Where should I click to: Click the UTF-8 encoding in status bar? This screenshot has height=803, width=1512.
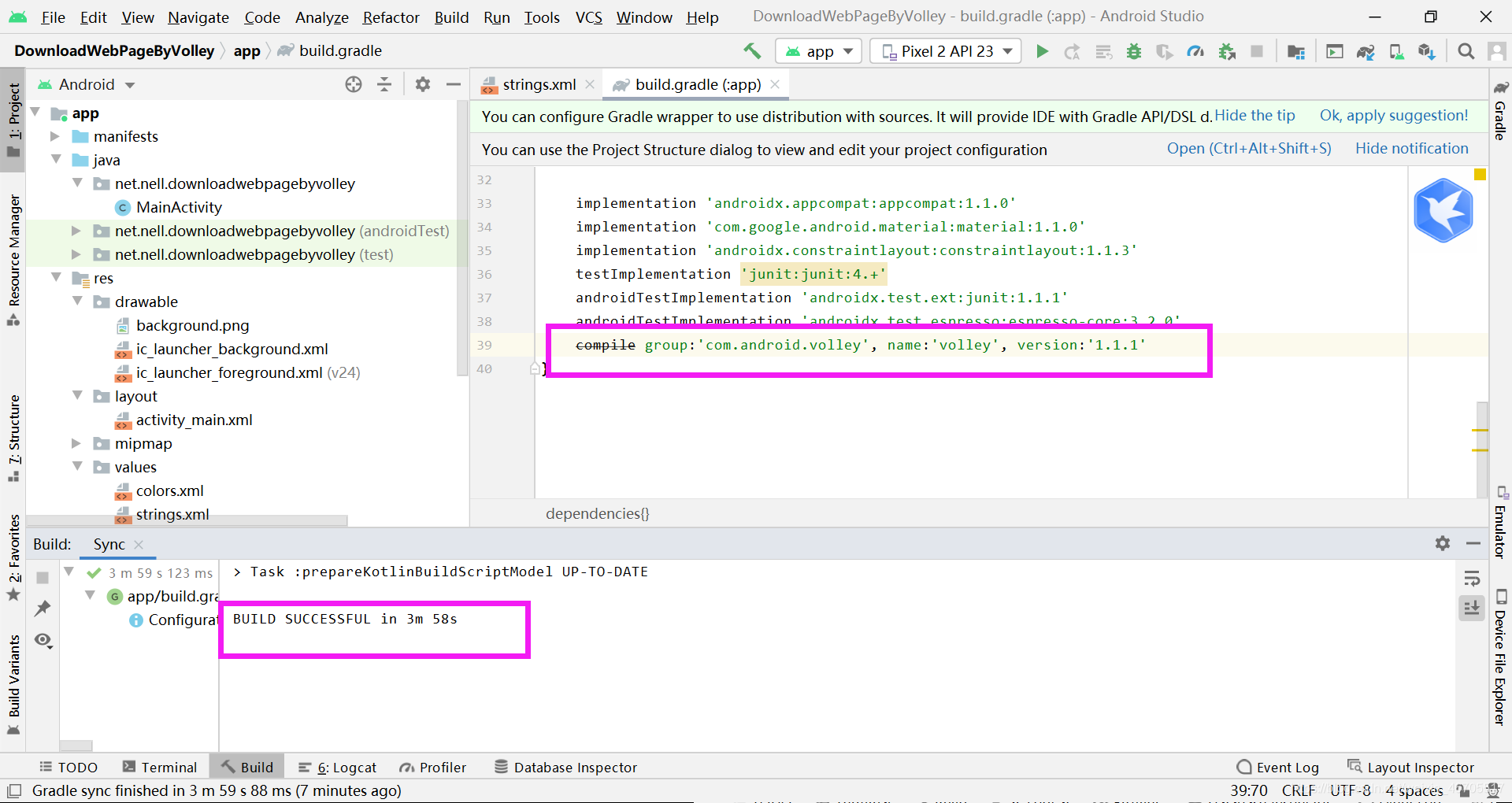click(1350, 790)
